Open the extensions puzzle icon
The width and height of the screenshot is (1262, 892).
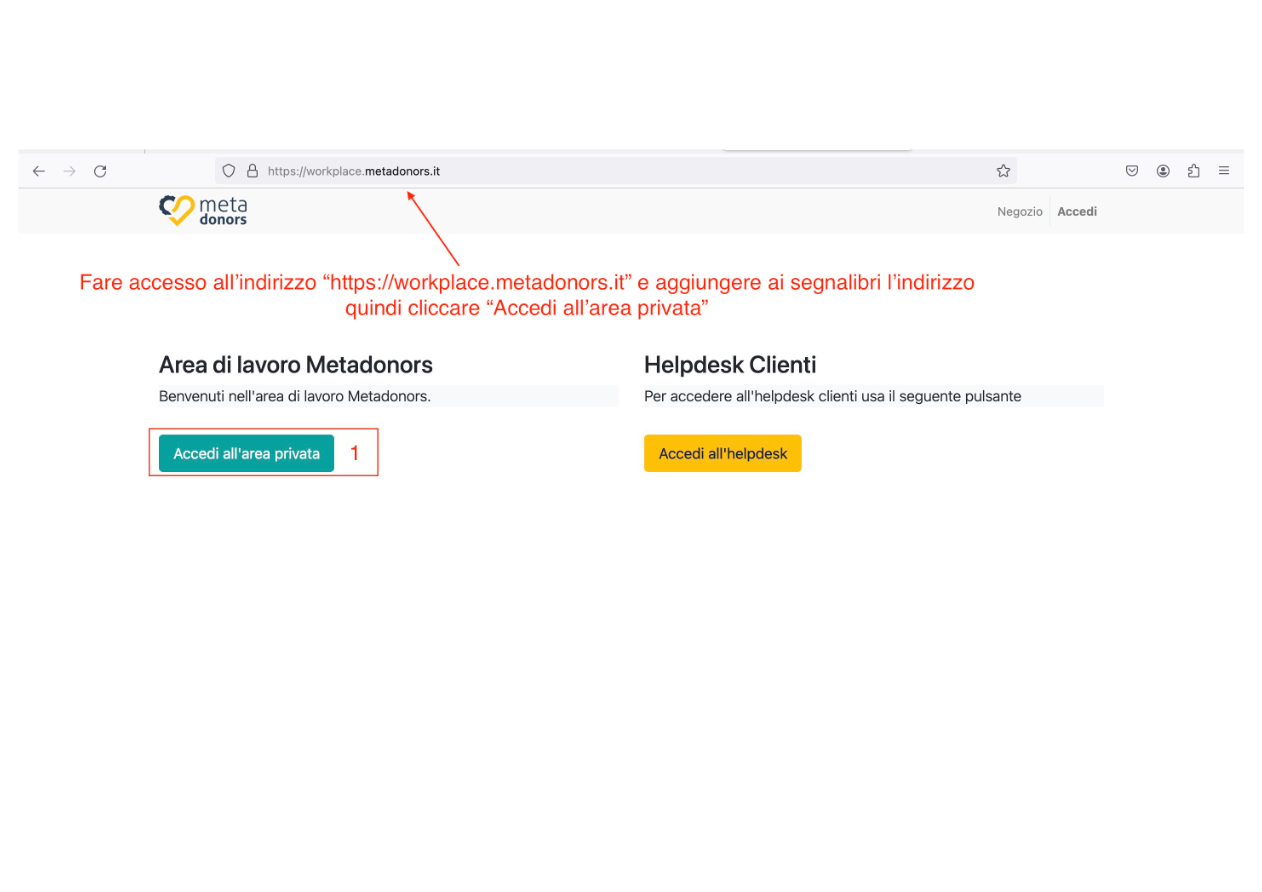[1193, 171]
